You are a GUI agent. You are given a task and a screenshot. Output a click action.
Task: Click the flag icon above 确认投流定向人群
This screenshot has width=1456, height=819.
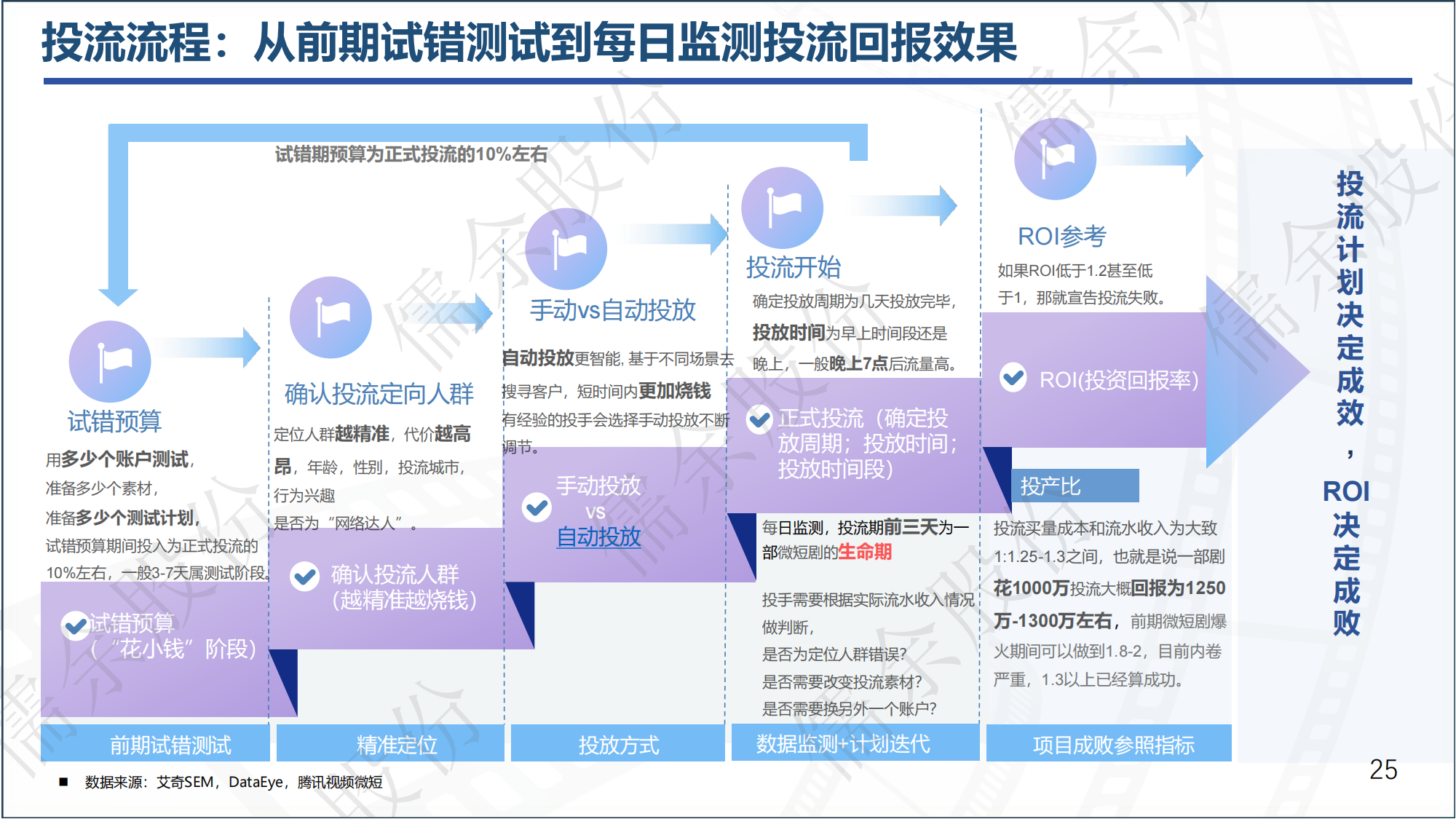point(331,317)
